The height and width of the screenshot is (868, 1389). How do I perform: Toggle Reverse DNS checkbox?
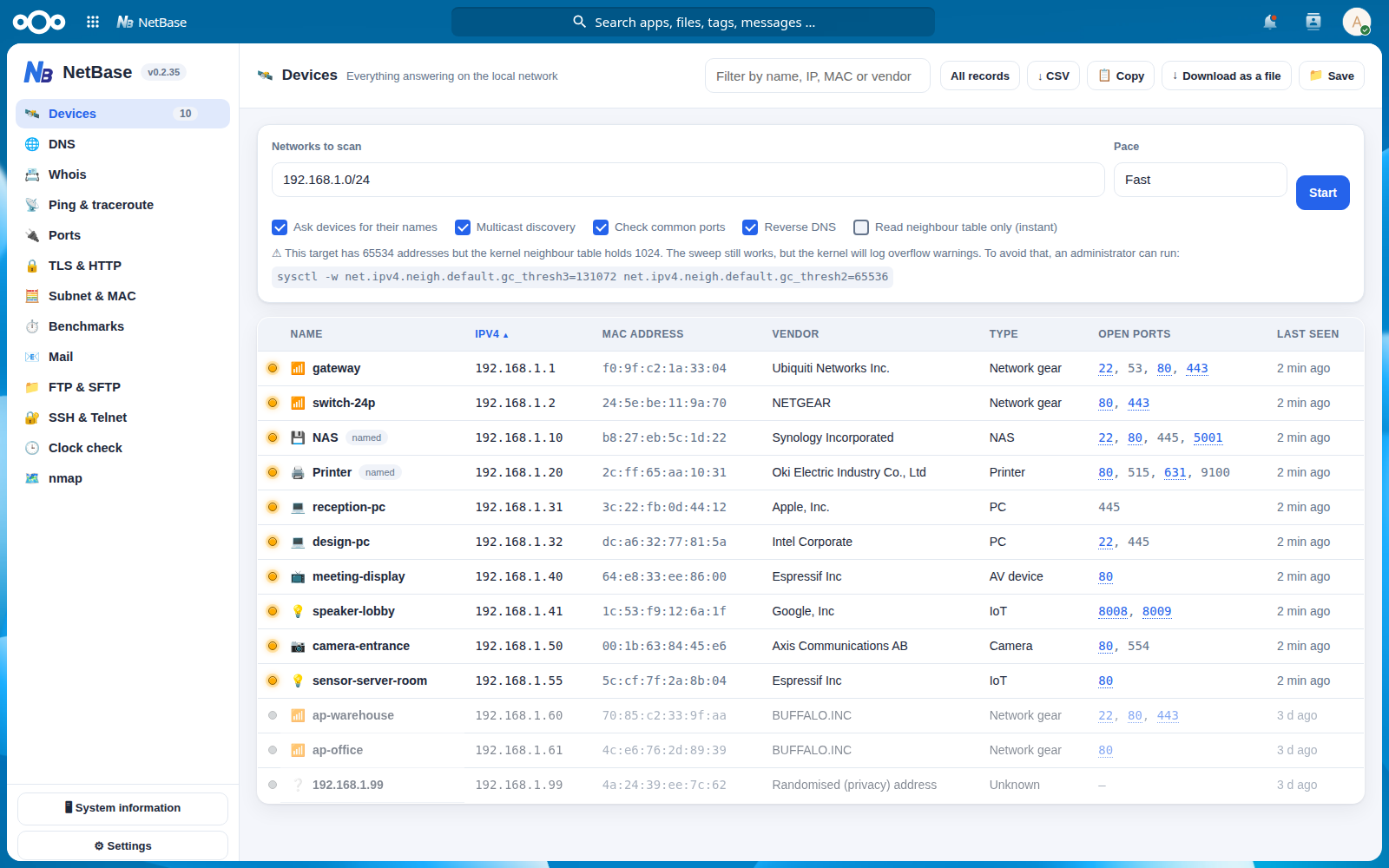click(x=750, y=227)
